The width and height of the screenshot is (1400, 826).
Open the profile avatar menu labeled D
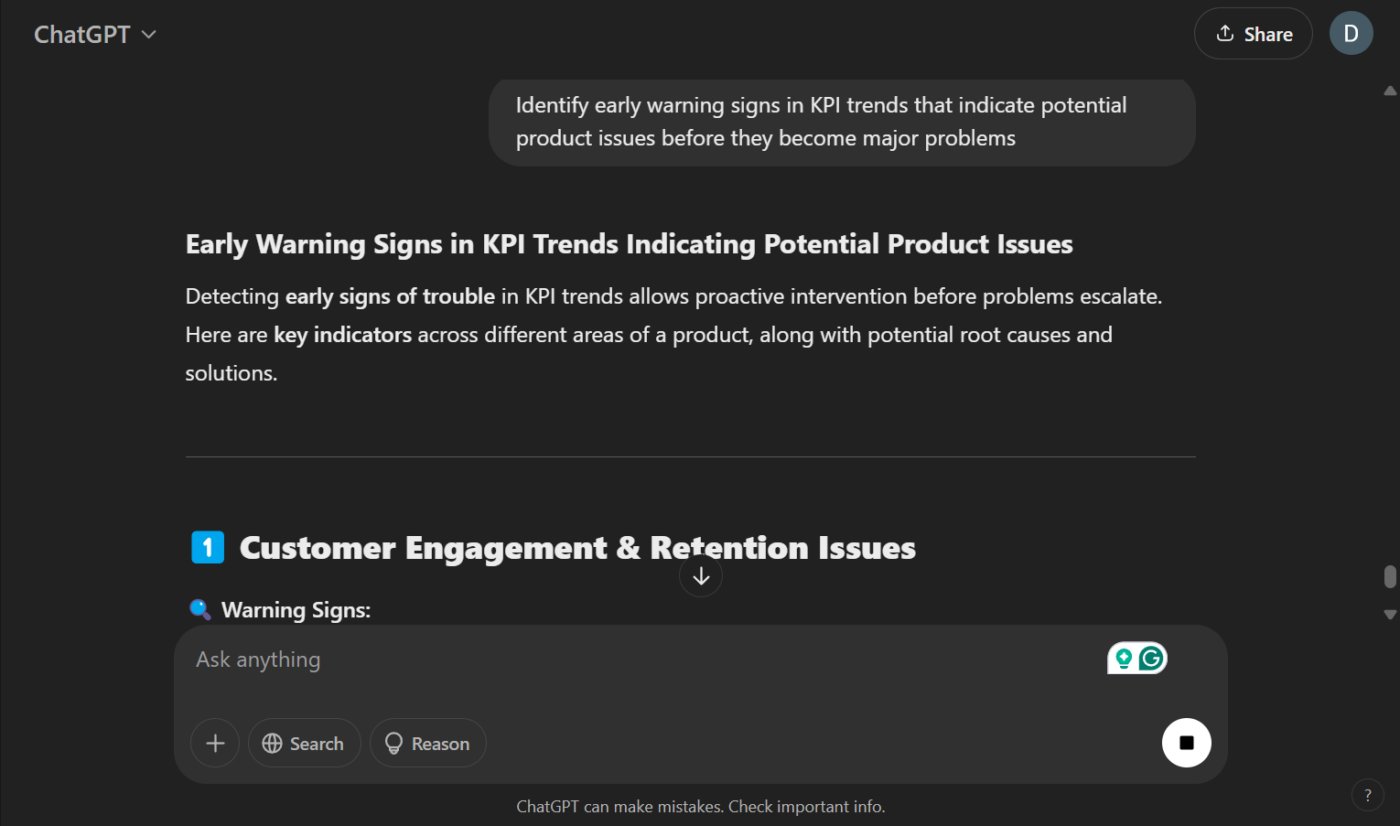[x=1350, y=34]
